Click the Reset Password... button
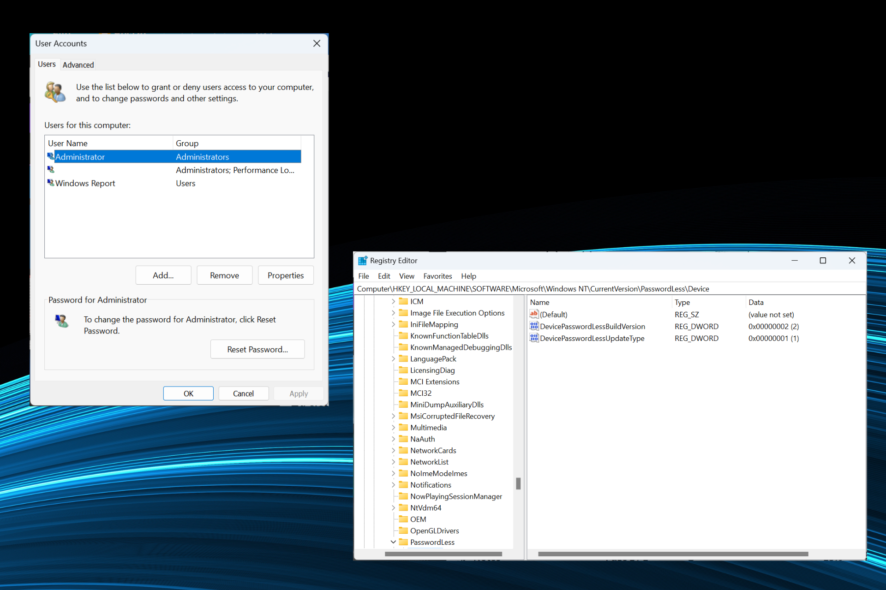The width and height of the screenshot is (886, 590). (258, 349)
